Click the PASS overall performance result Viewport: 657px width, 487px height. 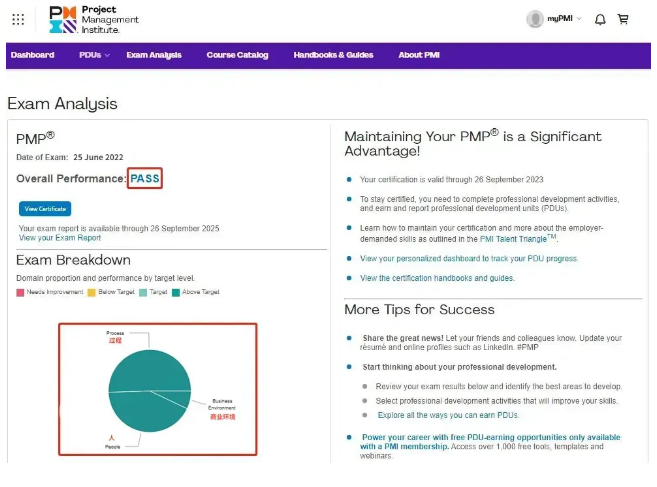point(145,179)
